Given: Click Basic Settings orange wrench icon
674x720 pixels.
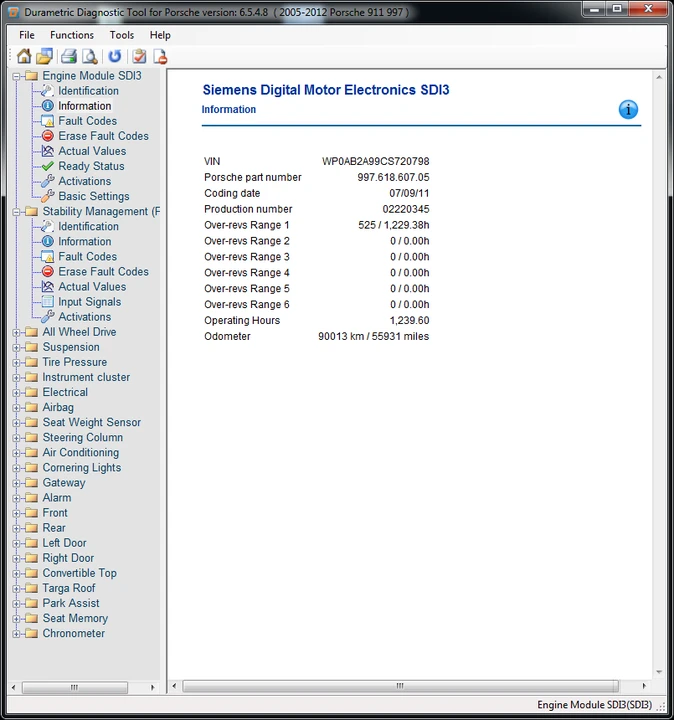Looking at the screenshot, I should (x=48, y=196).
